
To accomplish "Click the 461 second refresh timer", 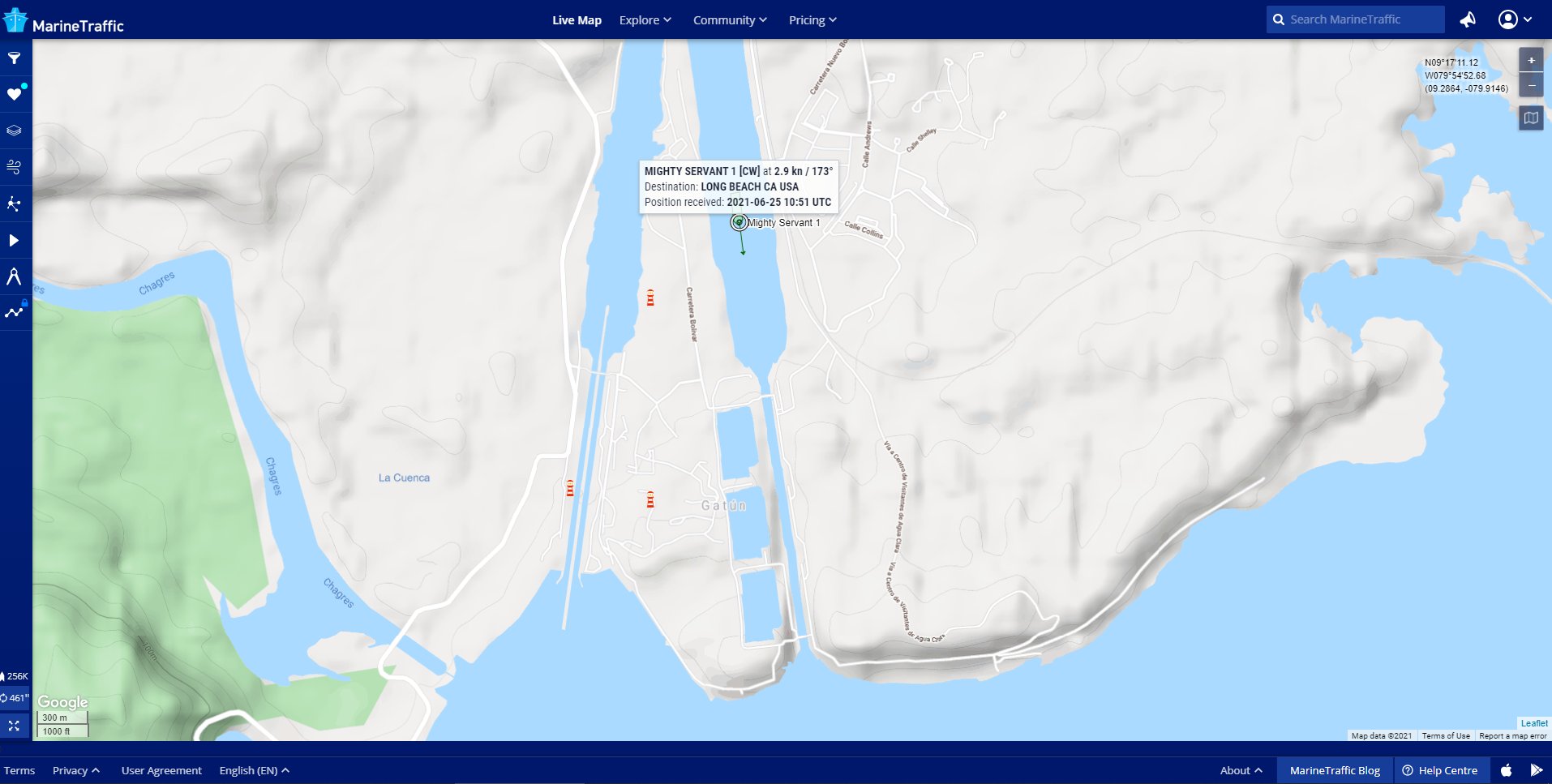I will click(x=15, y=698).
